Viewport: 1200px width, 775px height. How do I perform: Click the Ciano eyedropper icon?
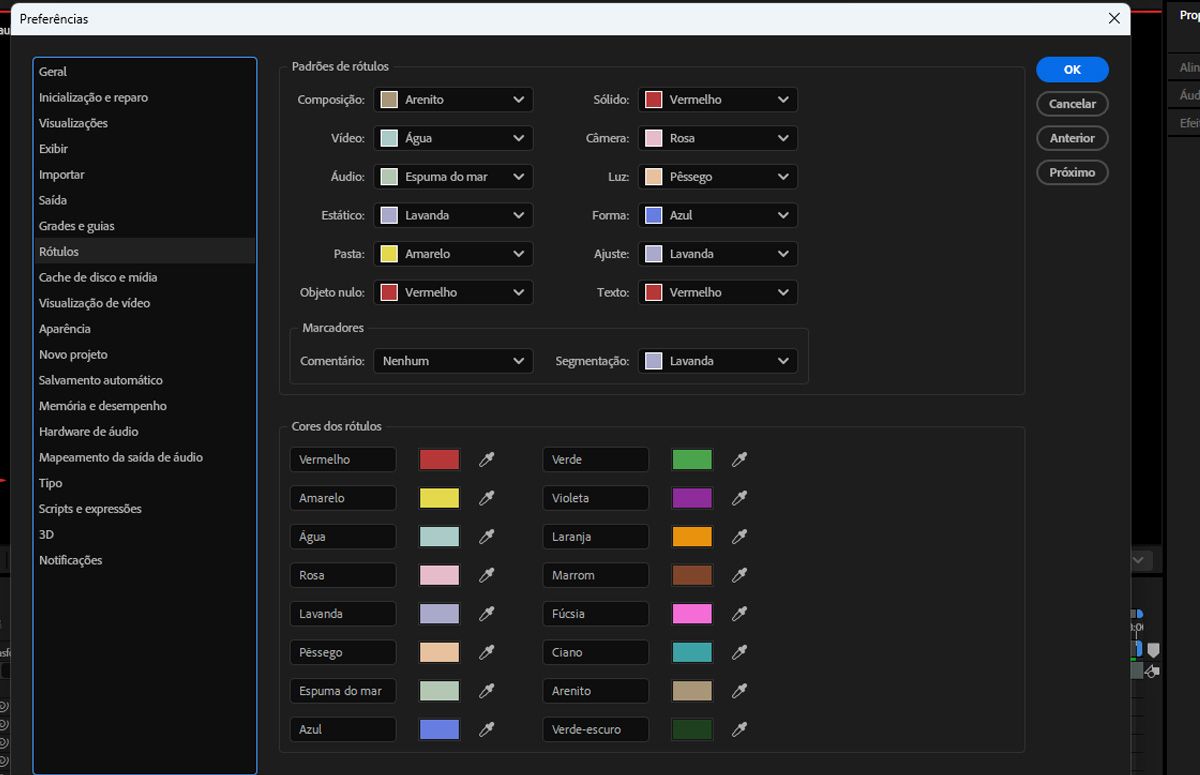click(x=740, y=652)
